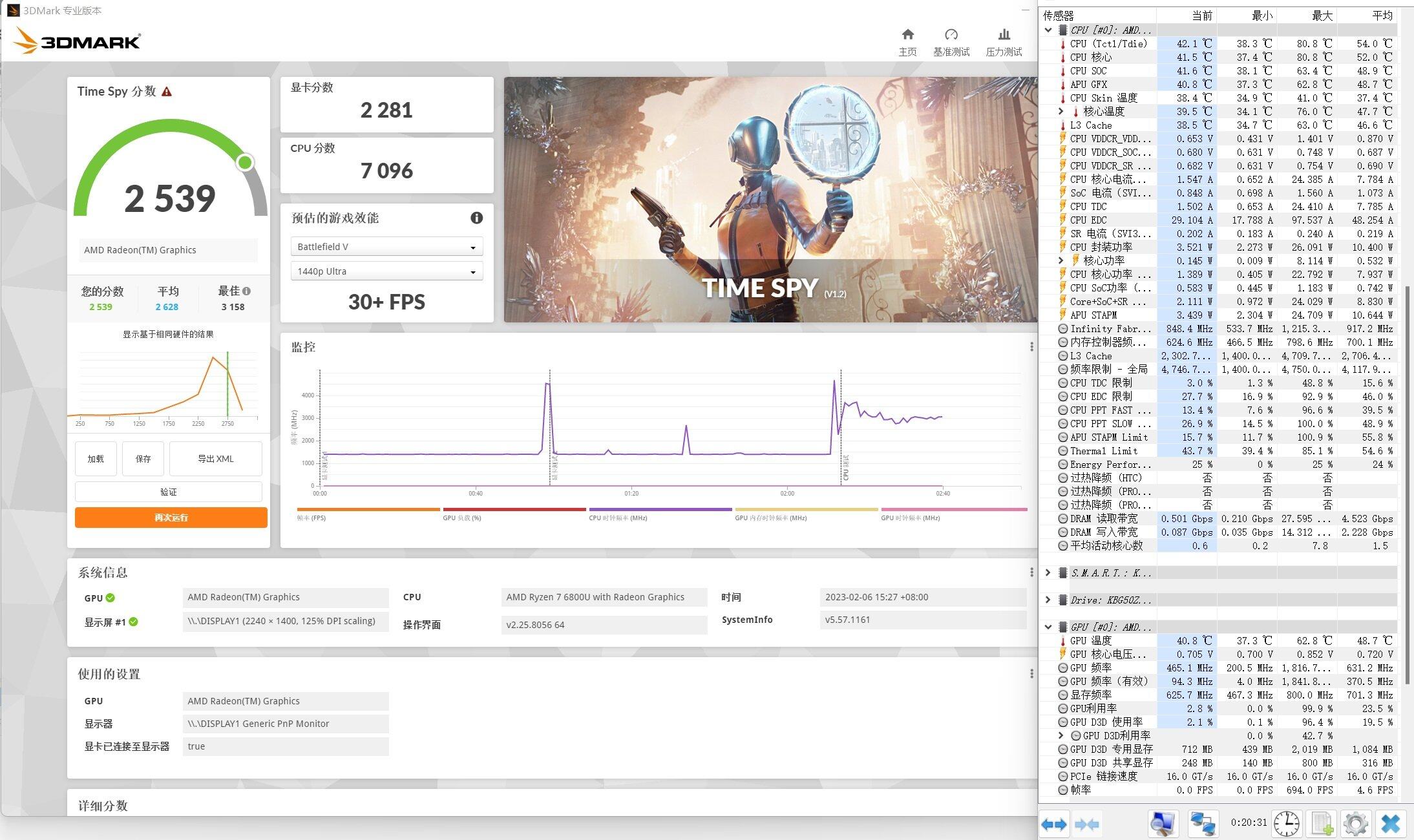Click the collapse columns arrows icon in HWiNFO
Screen dimensions: 1414x840
1086,824
